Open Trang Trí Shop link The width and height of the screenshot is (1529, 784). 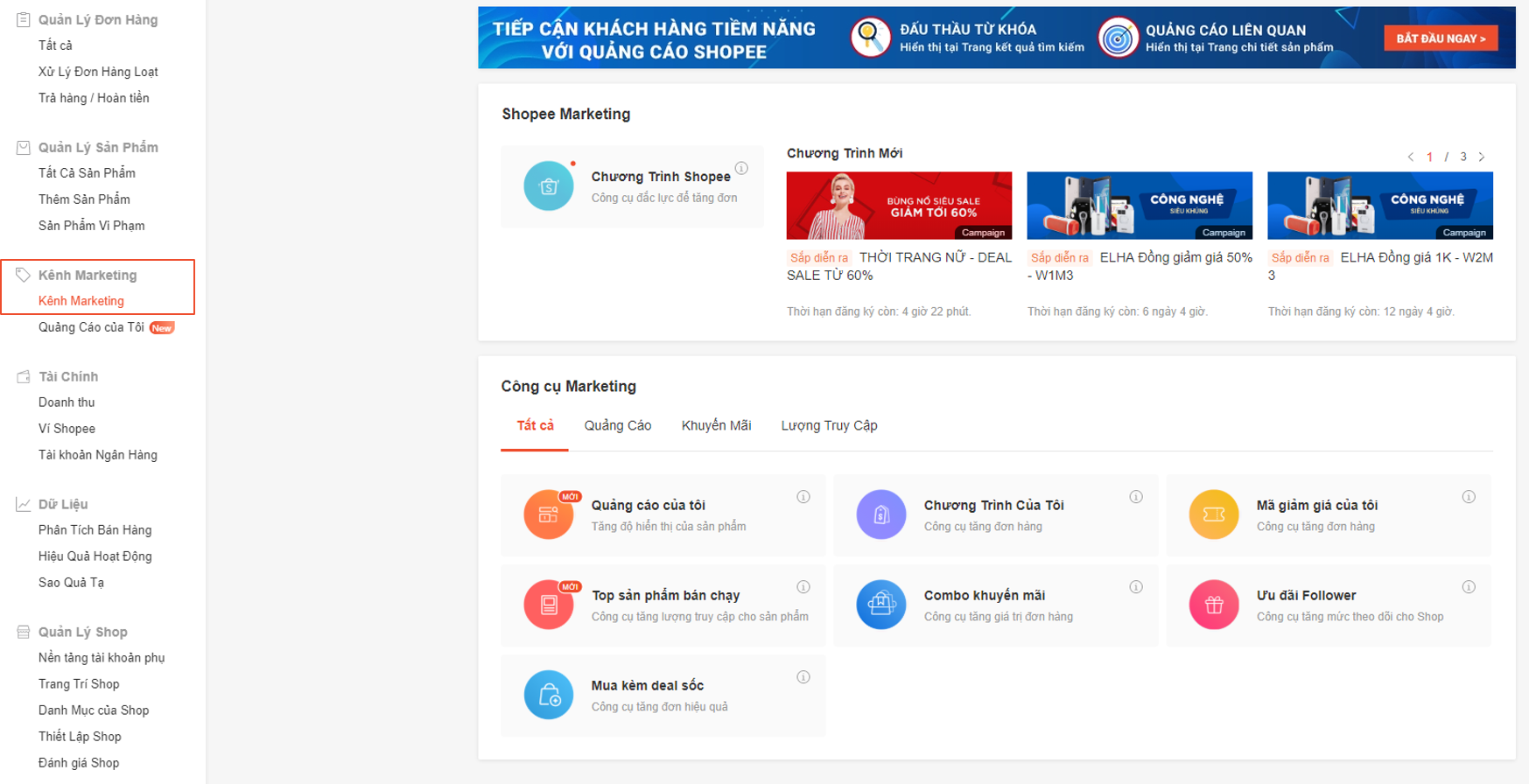coord(79,684)
